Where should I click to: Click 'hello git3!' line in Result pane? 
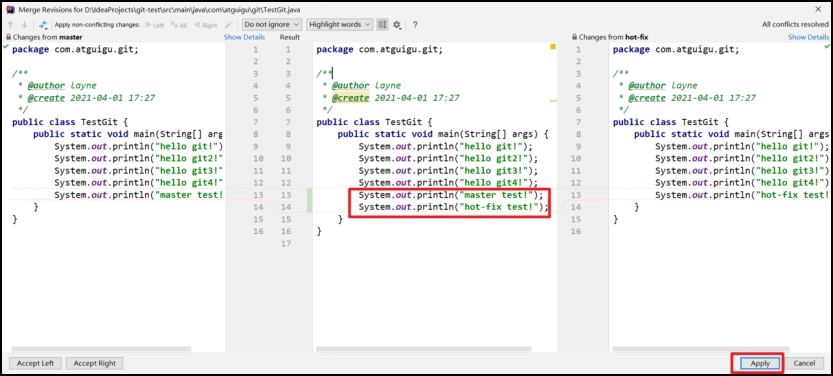pos(448,170)
